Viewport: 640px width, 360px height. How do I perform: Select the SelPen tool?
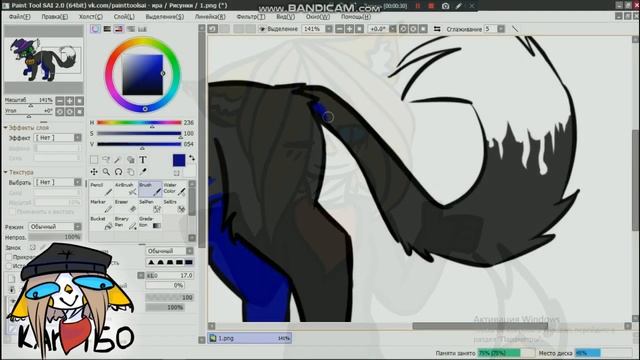pyautogui.click(x=150, y=206)
